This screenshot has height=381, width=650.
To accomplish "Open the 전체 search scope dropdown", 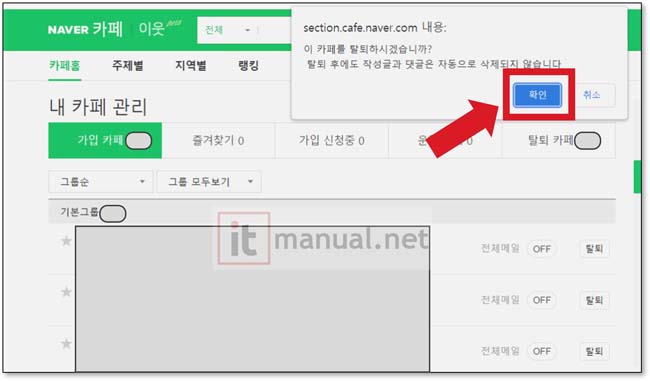I will (x=228, y=30).
